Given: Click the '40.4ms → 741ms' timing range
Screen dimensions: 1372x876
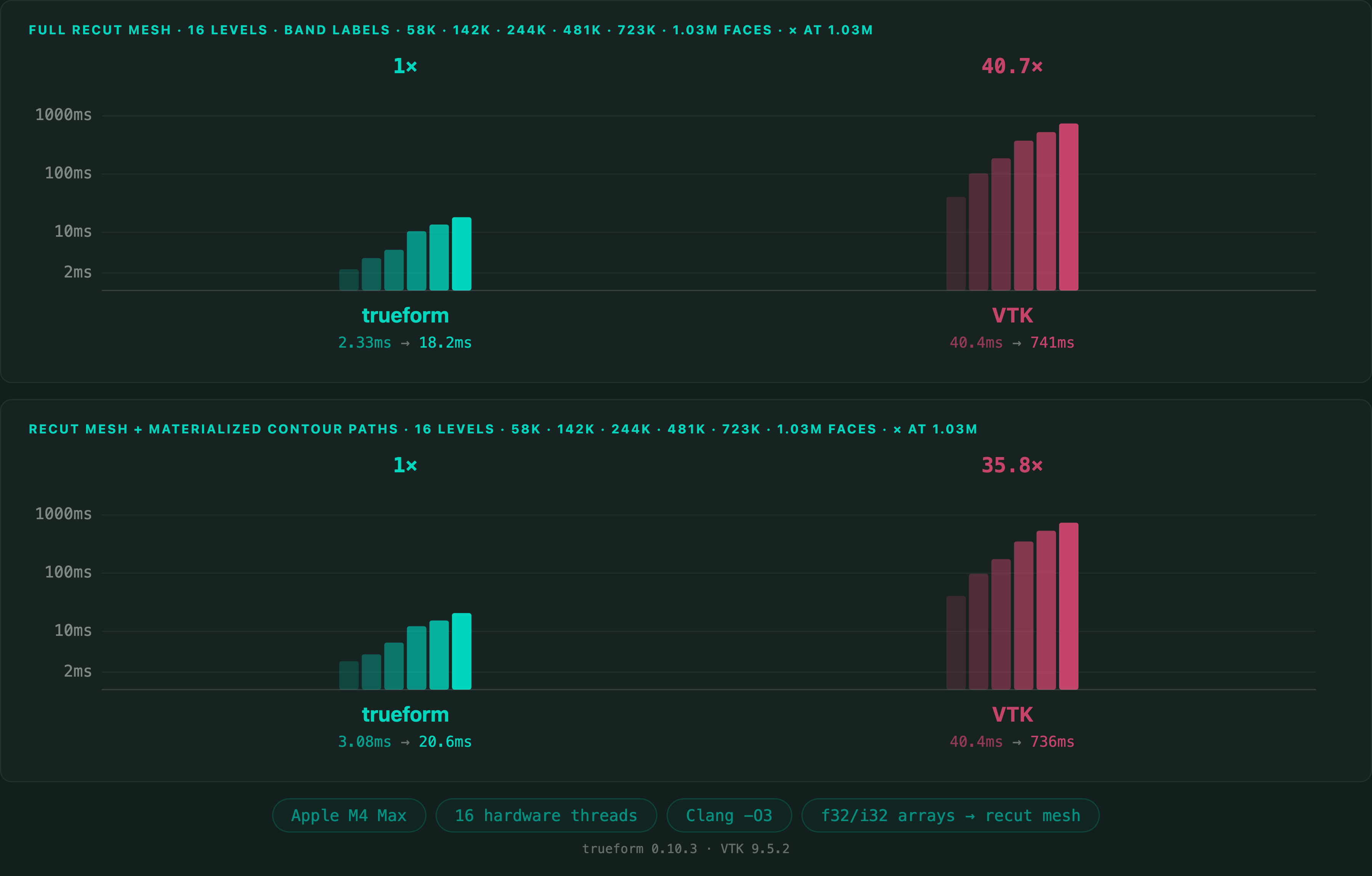Looking at the screenshot, I should click(1012, 343).
